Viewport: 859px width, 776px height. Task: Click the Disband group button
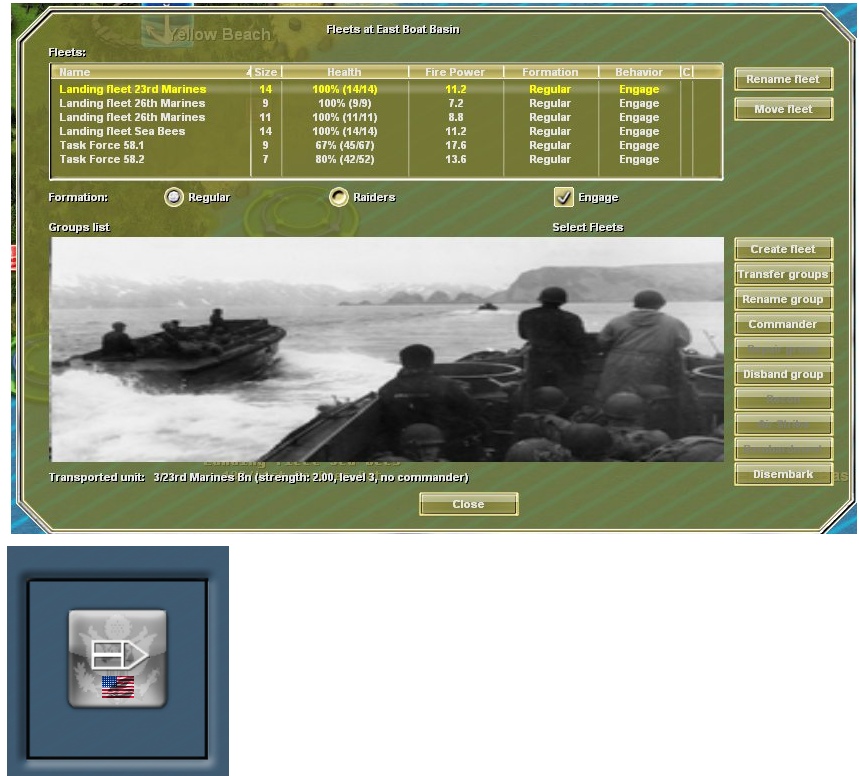[783, 374]
